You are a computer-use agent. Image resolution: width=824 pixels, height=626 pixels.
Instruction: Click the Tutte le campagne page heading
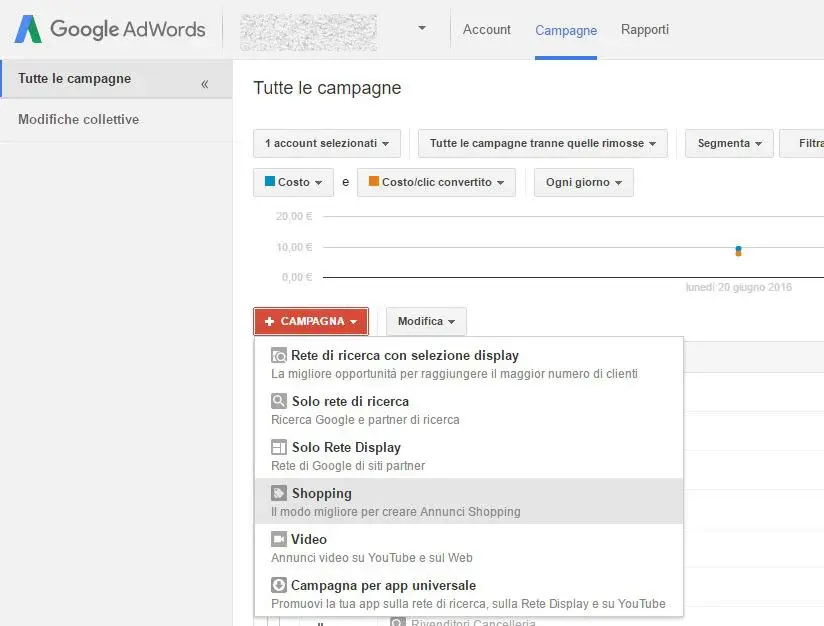coord(327,88)
